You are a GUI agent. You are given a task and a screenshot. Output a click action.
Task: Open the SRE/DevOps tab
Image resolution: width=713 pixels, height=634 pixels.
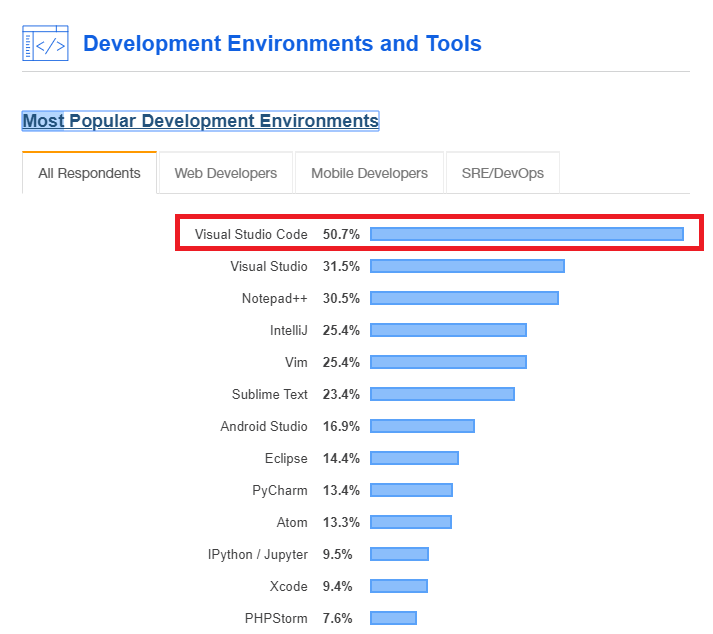(502, 173)
